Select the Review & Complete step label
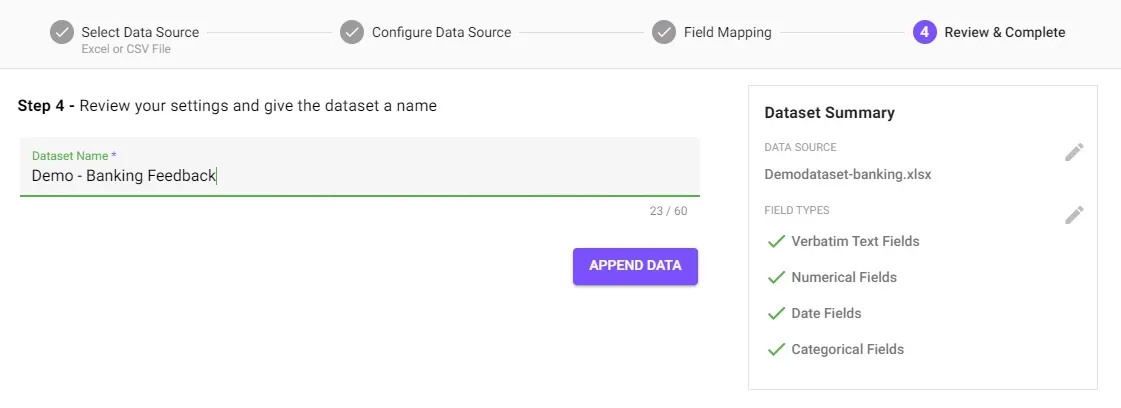This screenshot has height=408, width=1121. point(1004,32)
